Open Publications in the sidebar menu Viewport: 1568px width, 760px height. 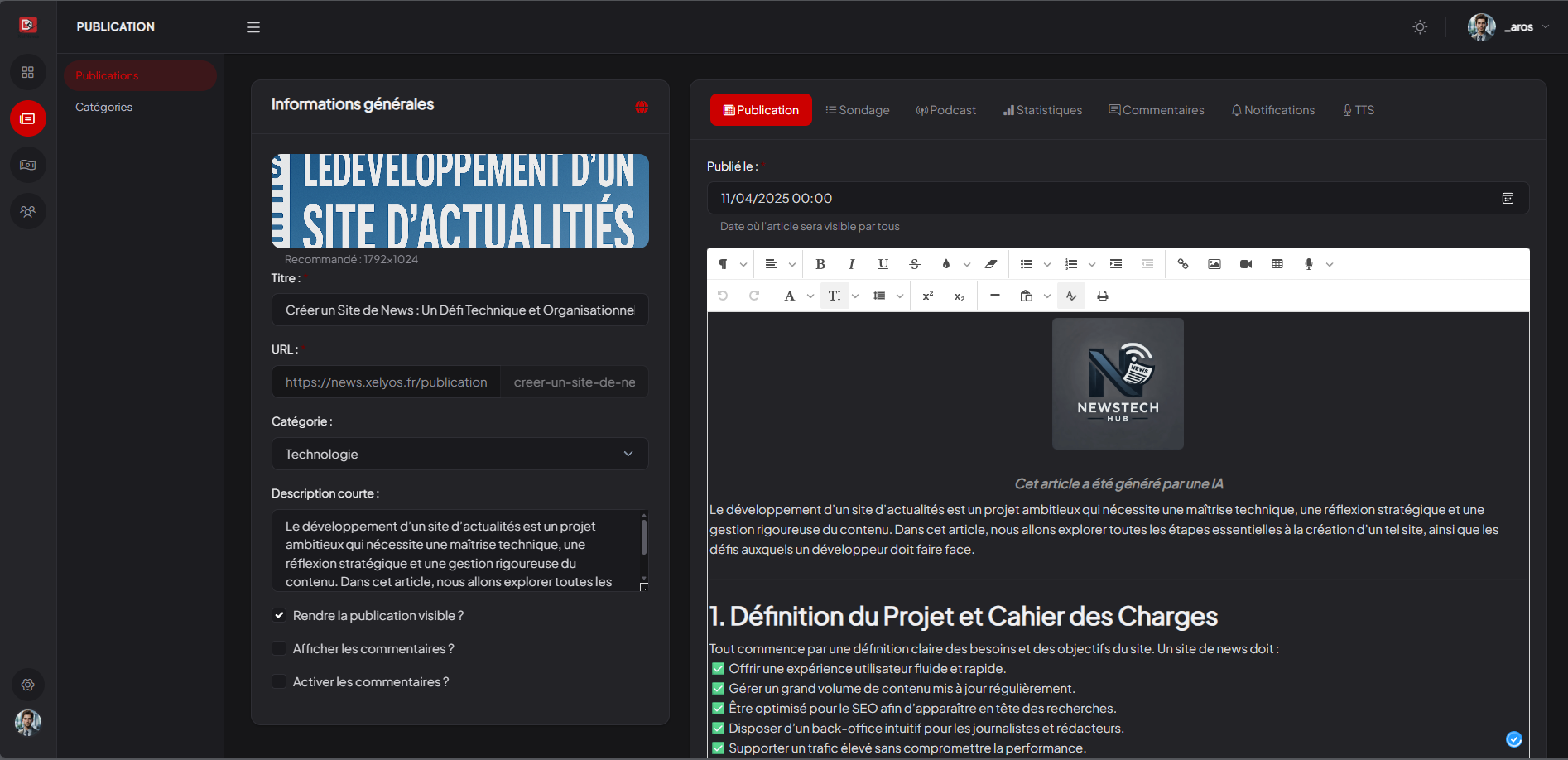point(107,75)
